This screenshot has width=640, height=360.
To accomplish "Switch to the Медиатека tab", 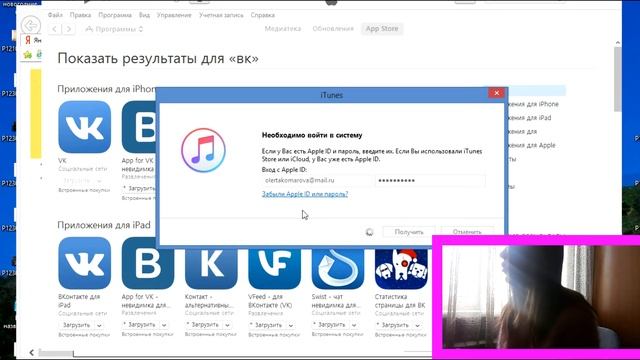I will [x=282, y=29].
